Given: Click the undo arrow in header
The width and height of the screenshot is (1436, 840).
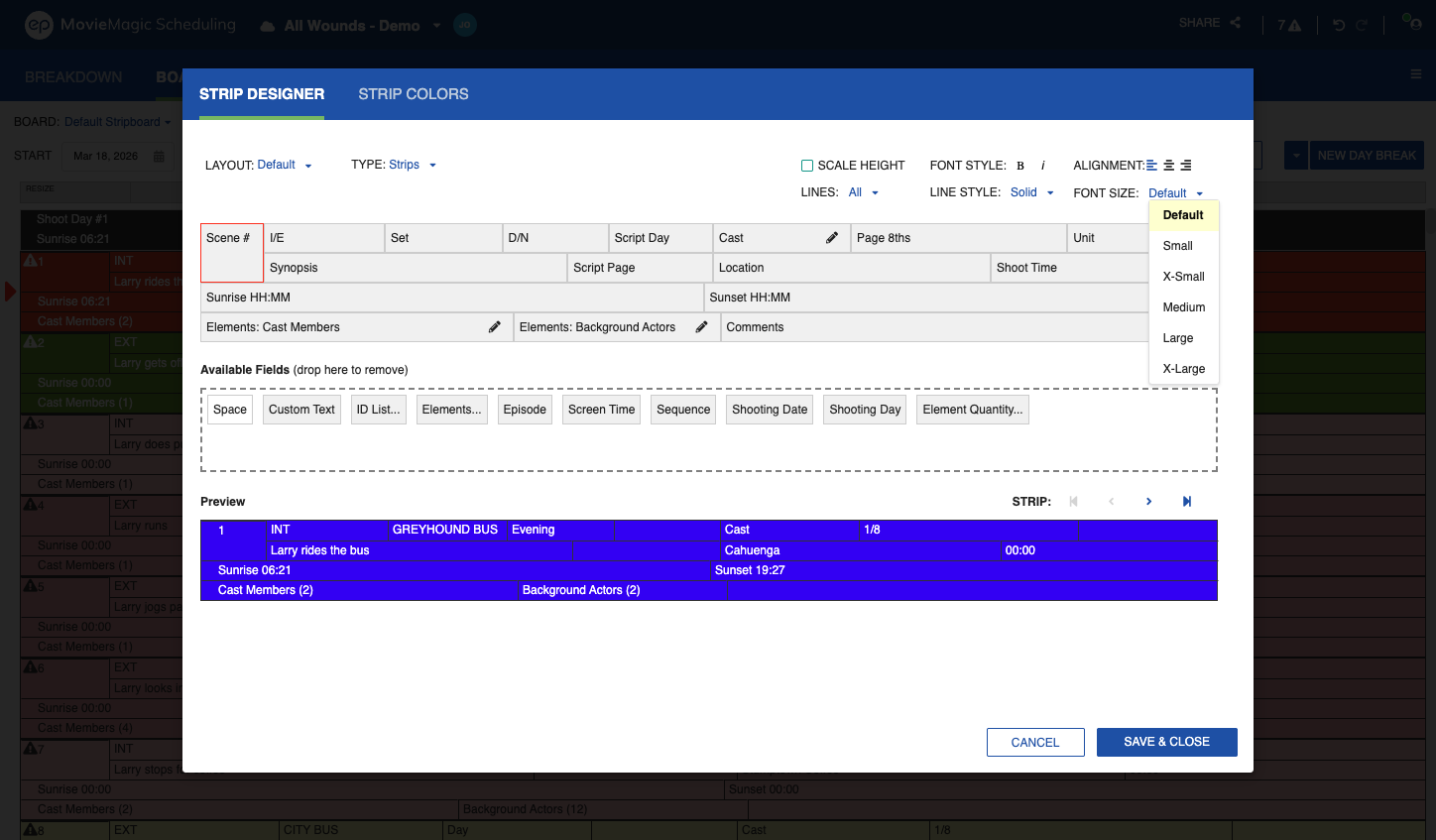Looking at the screenshot, I should 1339,25.
